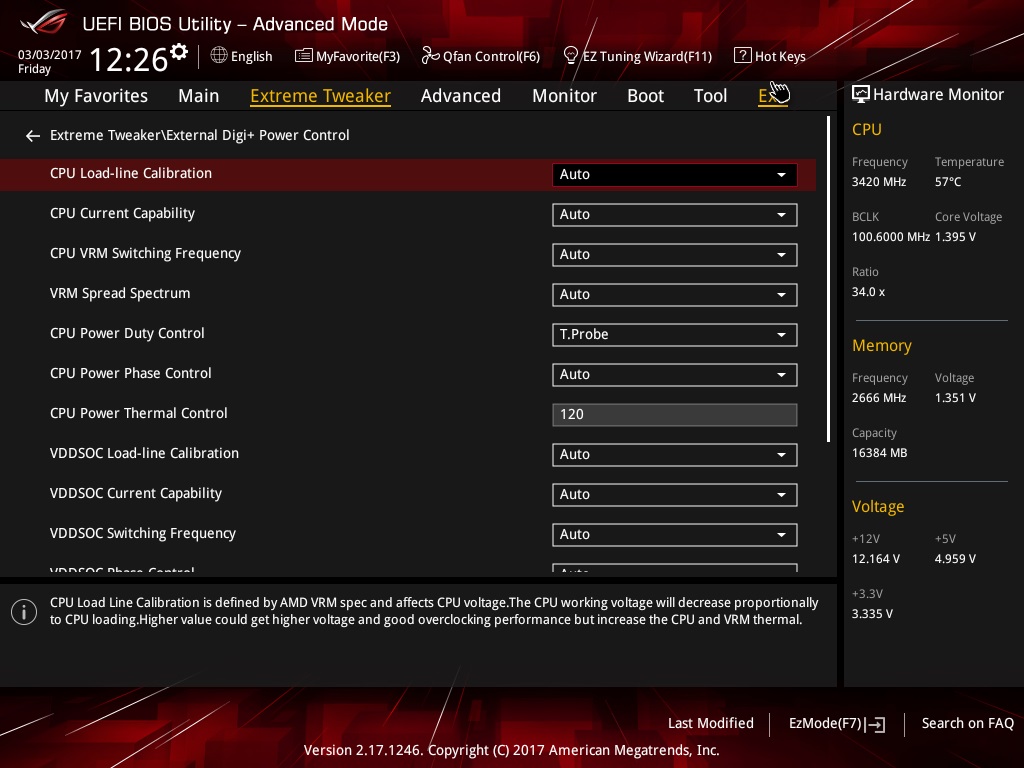The width and height of the screenshot is (1024, 768).
Task: Click CPU Power Thermal Control value field
Action: coord(675,415)
